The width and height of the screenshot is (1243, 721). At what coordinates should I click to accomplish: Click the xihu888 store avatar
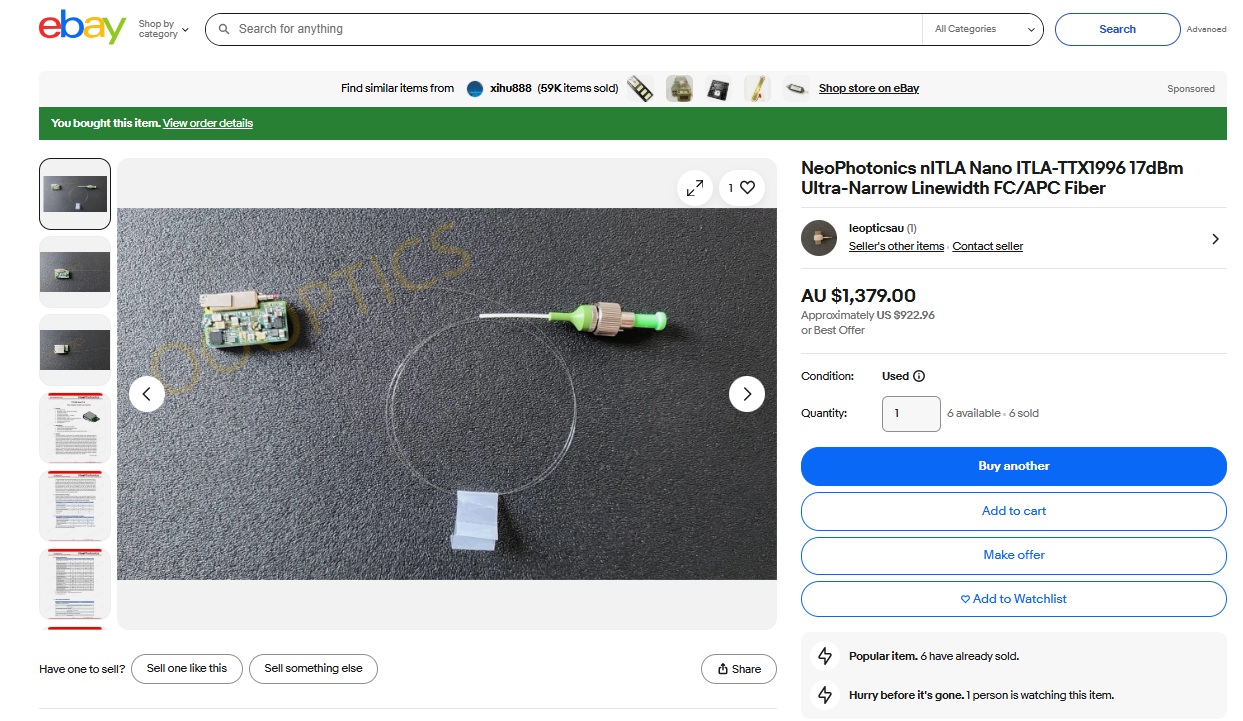pyautogui.click(x=475, y=89)
